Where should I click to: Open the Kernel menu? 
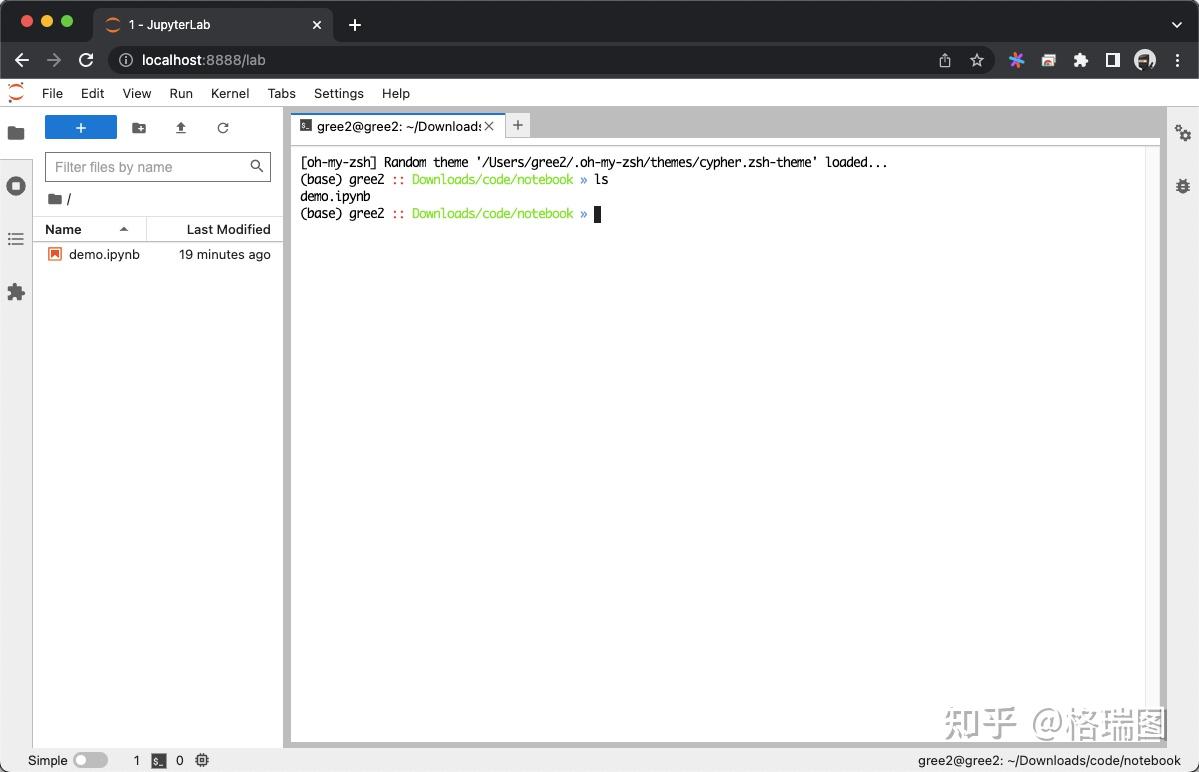point(230,93)
